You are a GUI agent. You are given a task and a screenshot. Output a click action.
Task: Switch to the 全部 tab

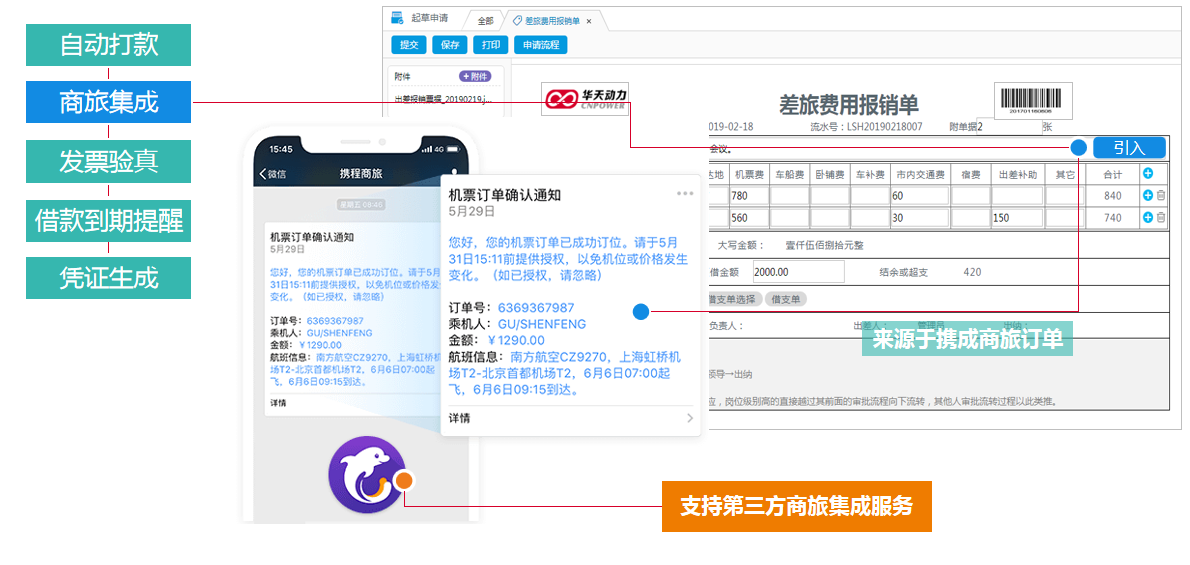tap(486, 21)
